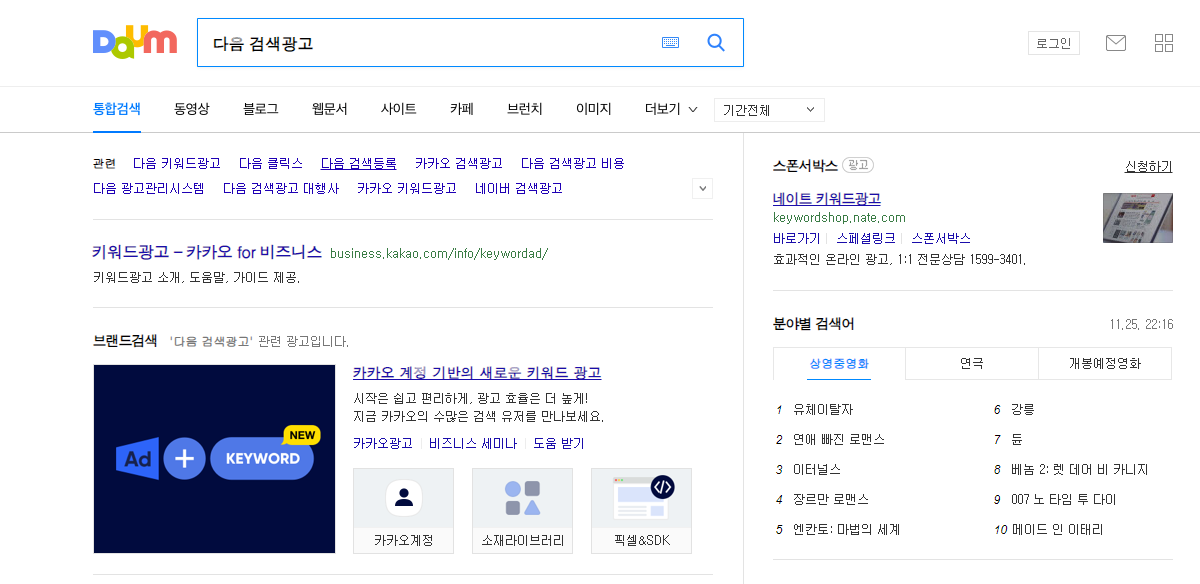1200x584 pixels.
Task: Click the 로그인 button
Action: 1054,43
